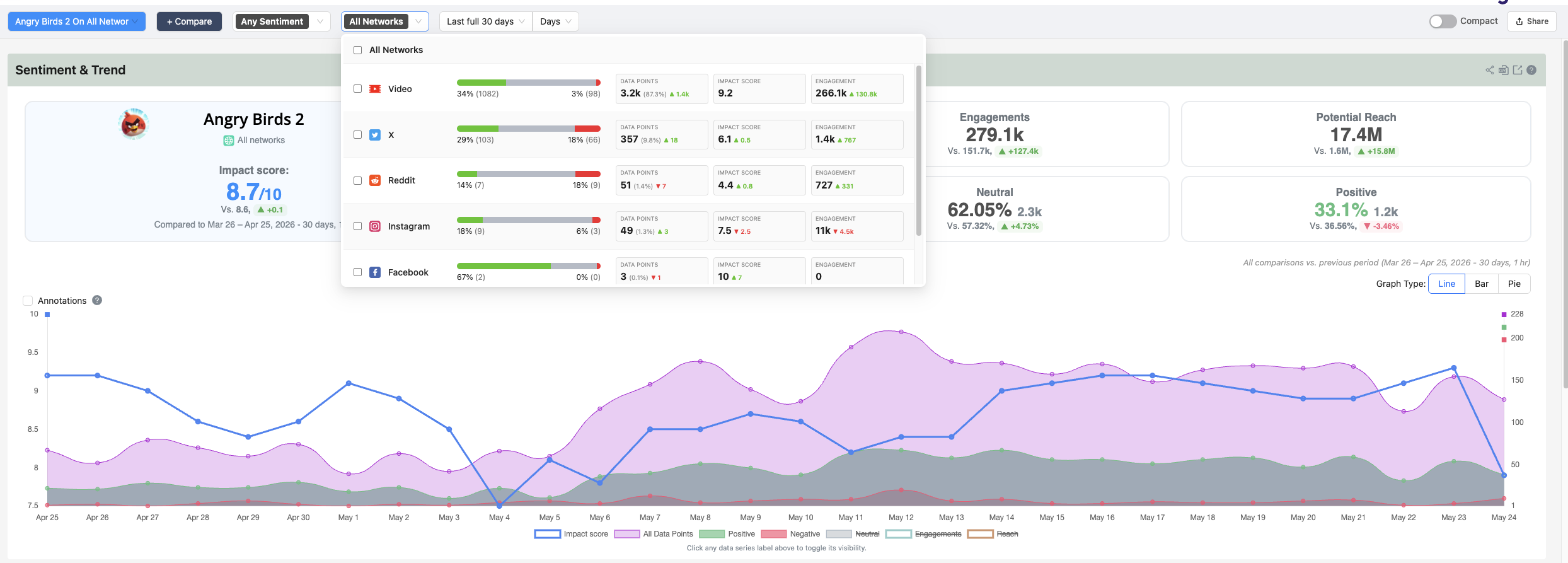Click the Positive 33.1% metric card
The image size is (1568, 563).
(1356, 209)
